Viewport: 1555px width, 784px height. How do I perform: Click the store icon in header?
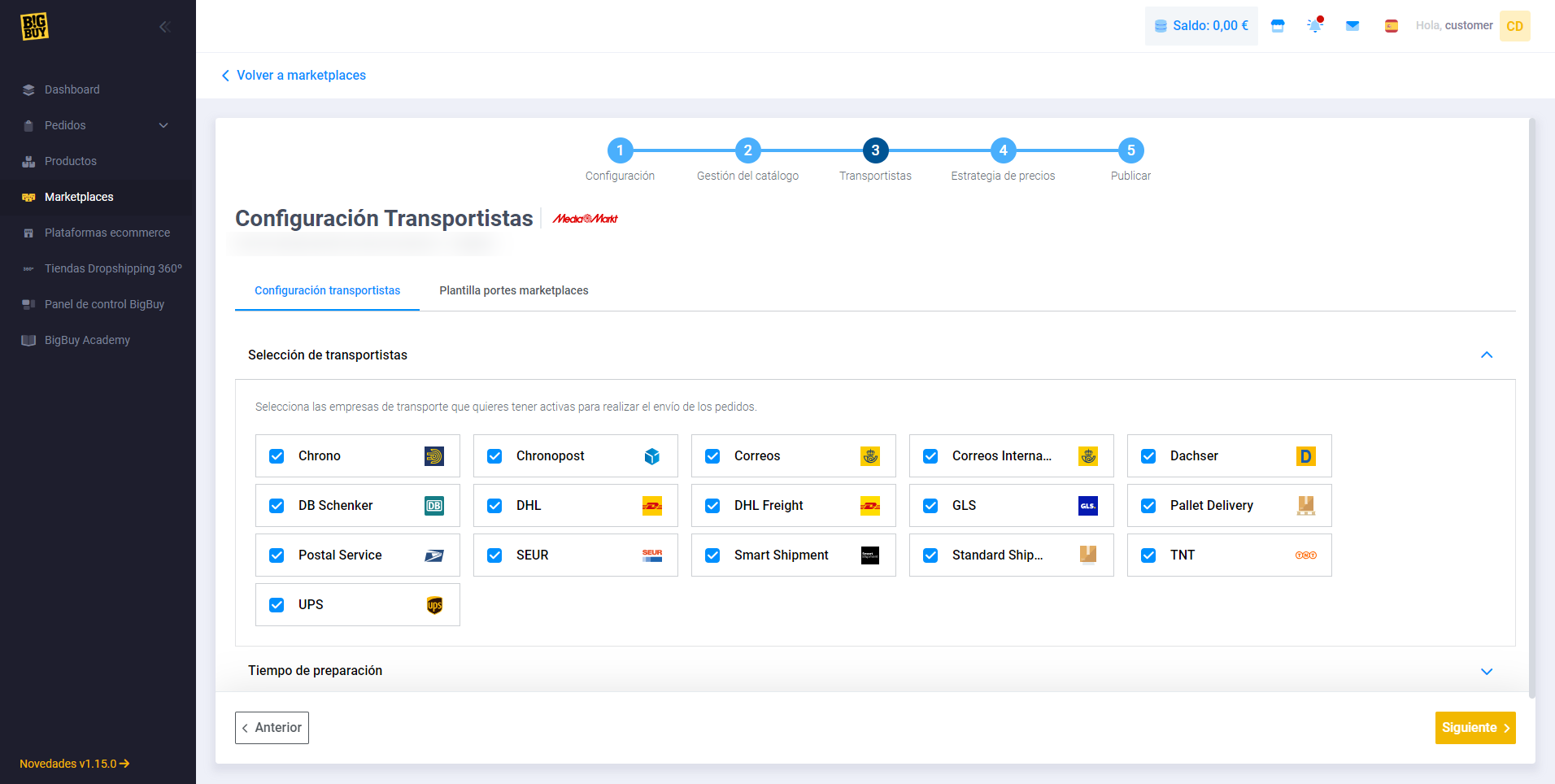[1278, 26]
